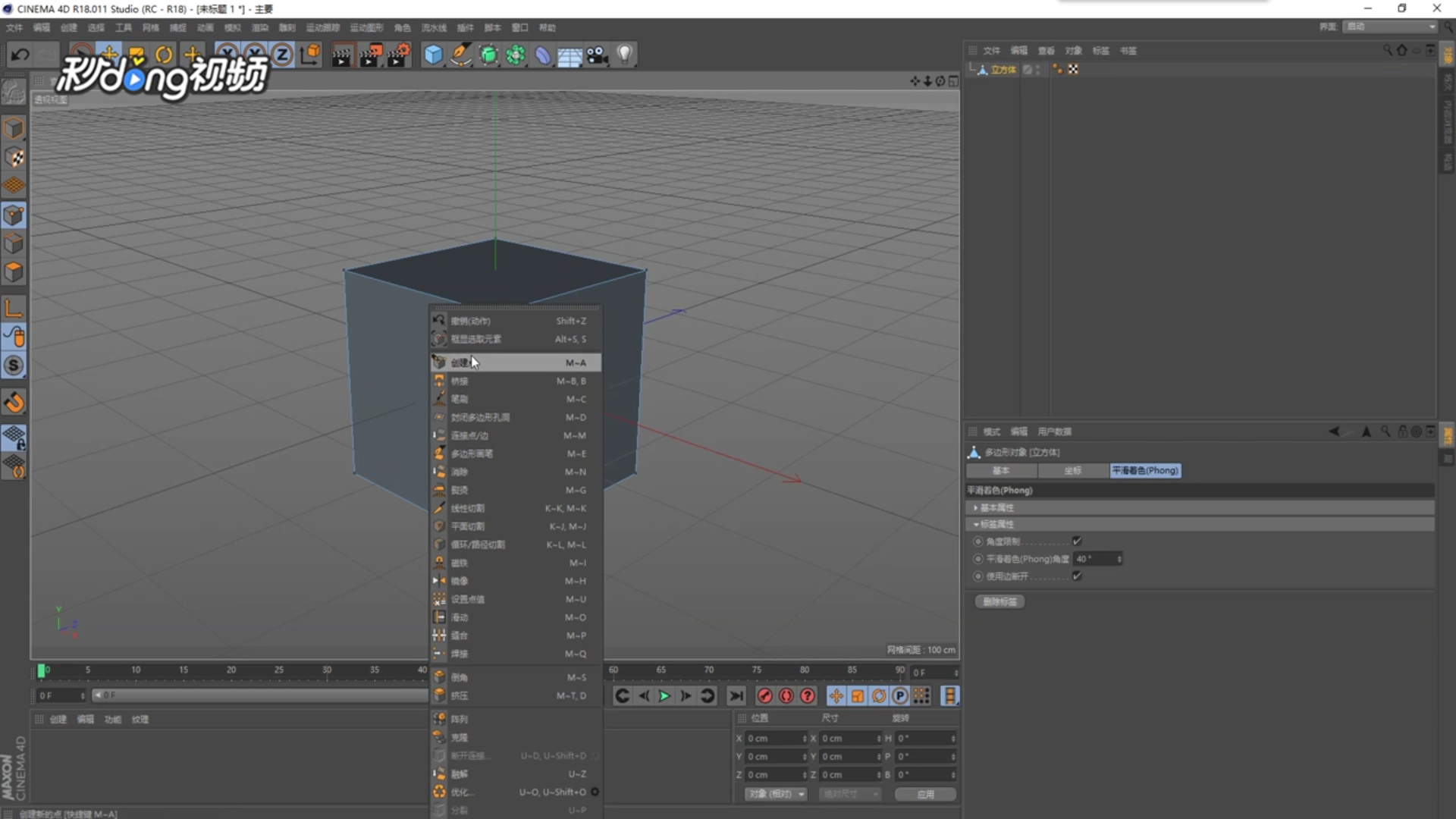
Task: Choose 挤压 (M~T, D) in the context menu
Action: [516, 695]
